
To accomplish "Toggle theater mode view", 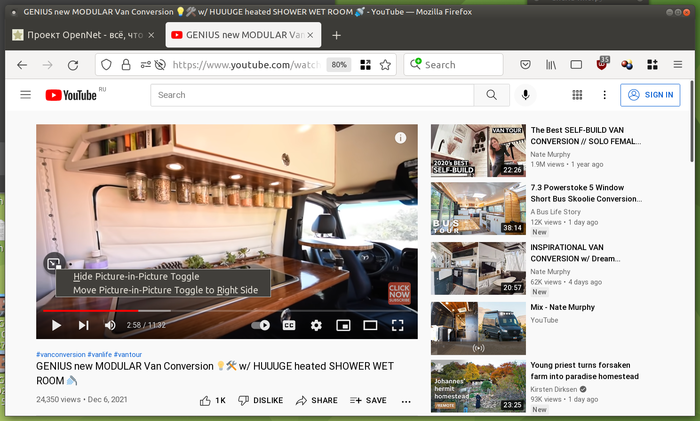I will (x=370, y=325).
